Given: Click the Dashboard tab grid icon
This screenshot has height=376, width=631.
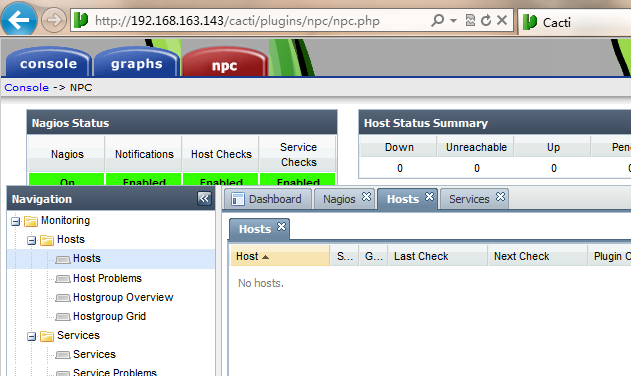Looking at the screenshot, I should pyautogui.click(x=238, y=199).
